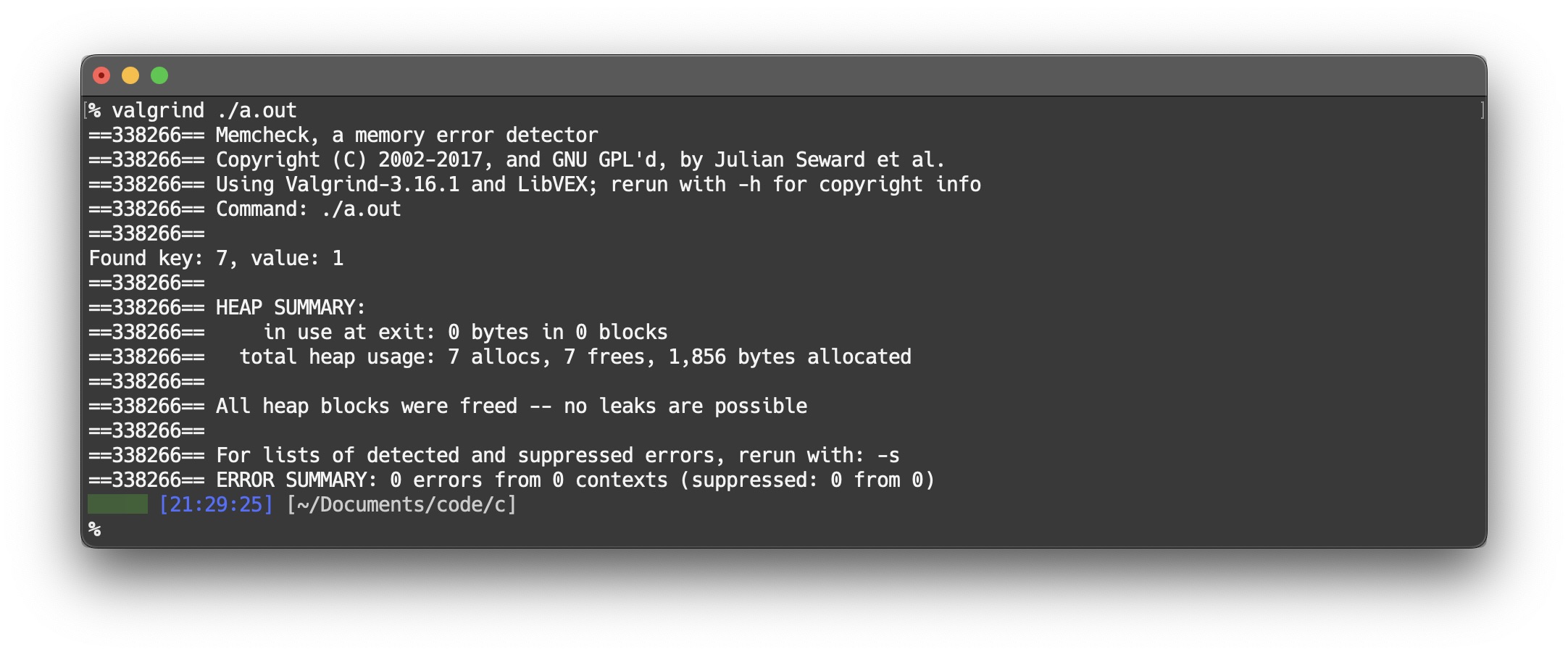1568x655 pixels.
Task: Click the blue timestamp [21:29:25]
Action: pyautogui.click(x=216, y=504)
